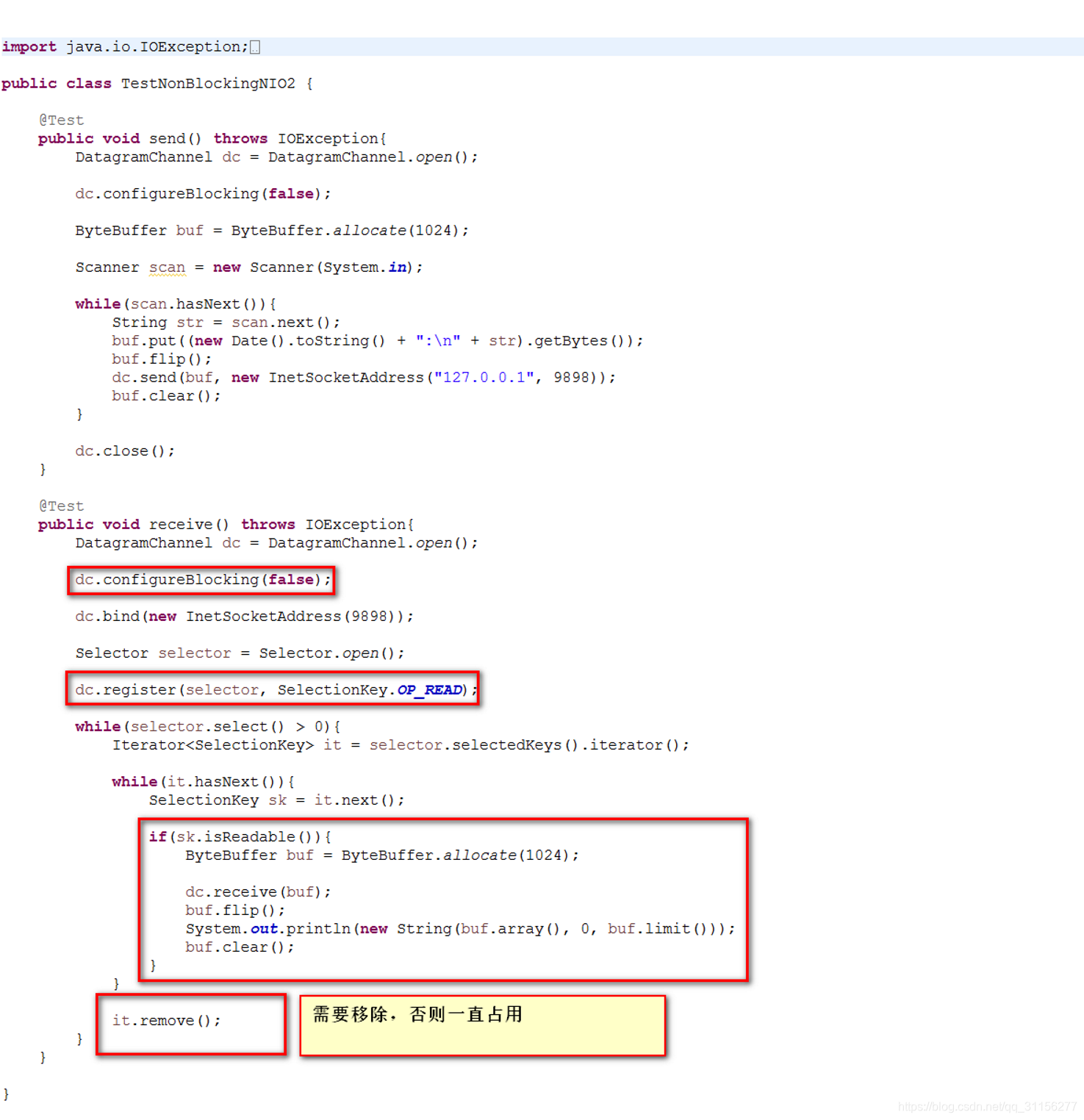Click the send() method declaration
1084x1120 pixels.
(x=212, y=139)
